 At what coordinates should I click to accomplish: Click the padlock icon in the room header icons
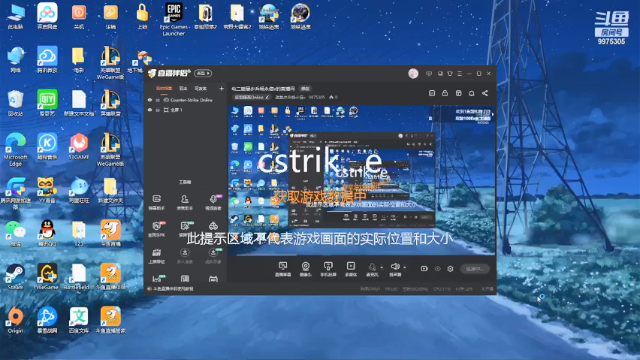pos(445,93)
